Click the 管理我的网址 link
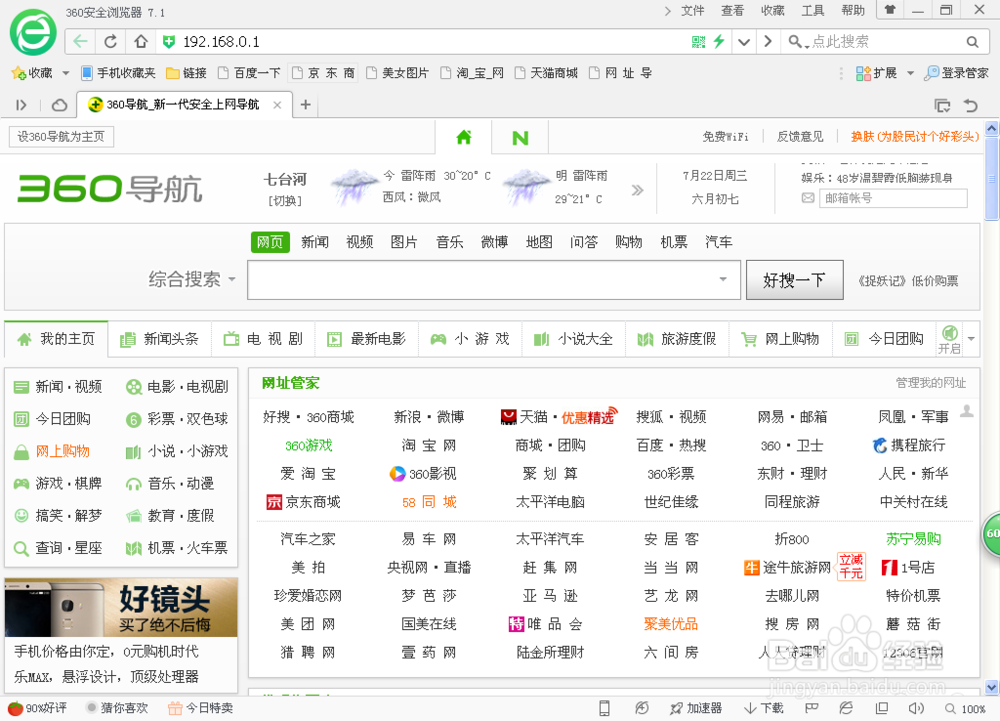Viewport: 1000px width, 721px height. [x=930, y=382]
